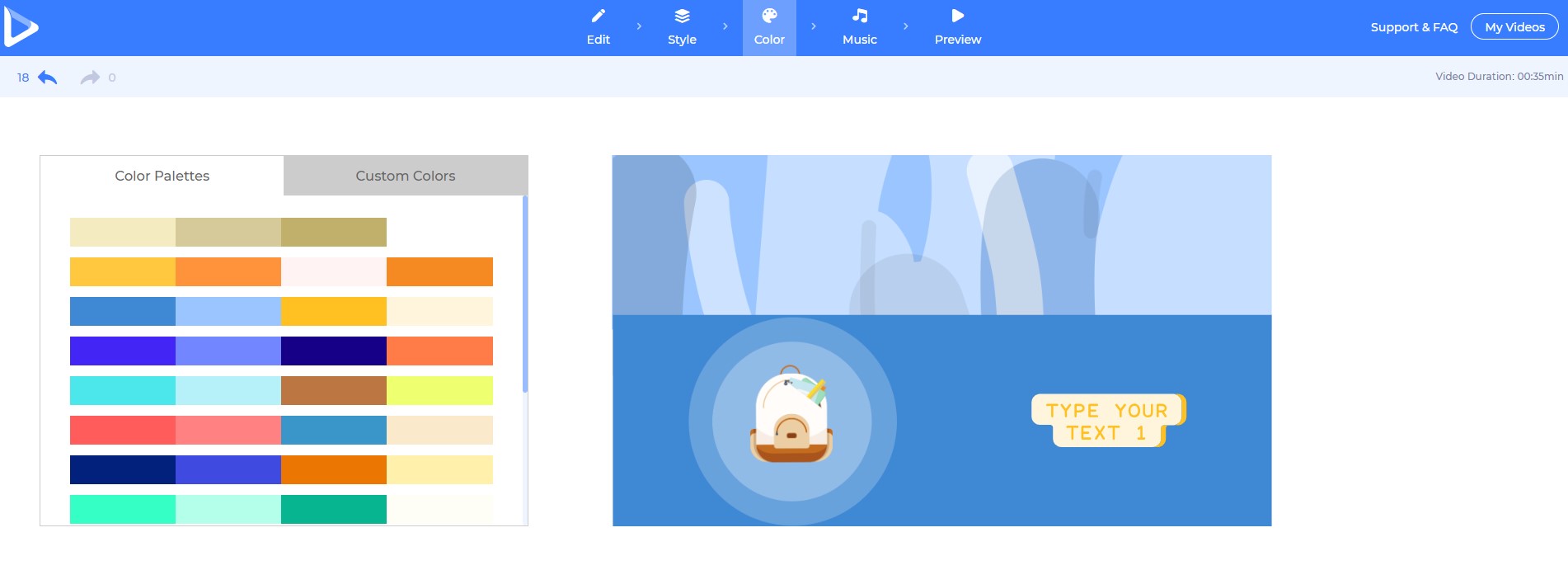Select the Color Palettes tab
The width and height of the screenshot is (1568, 570).
coord(162,176)
